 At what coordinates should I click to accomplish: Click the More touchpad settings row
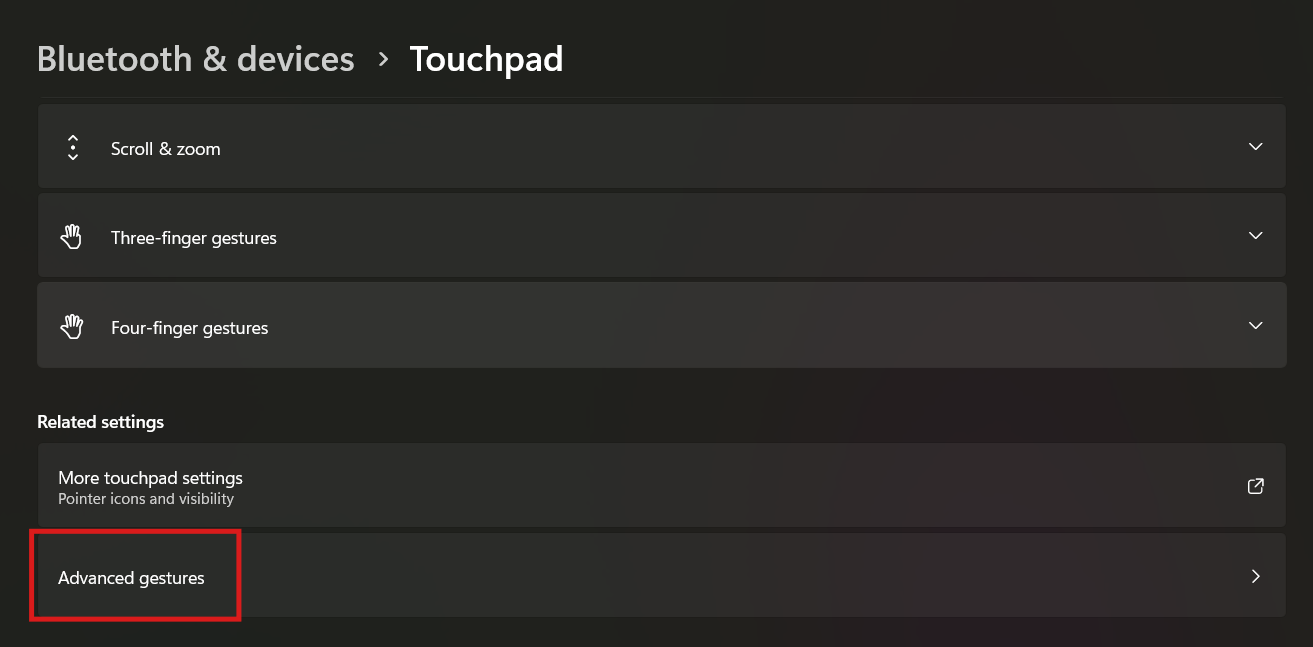pyautogui.click(x=660, y=486)
